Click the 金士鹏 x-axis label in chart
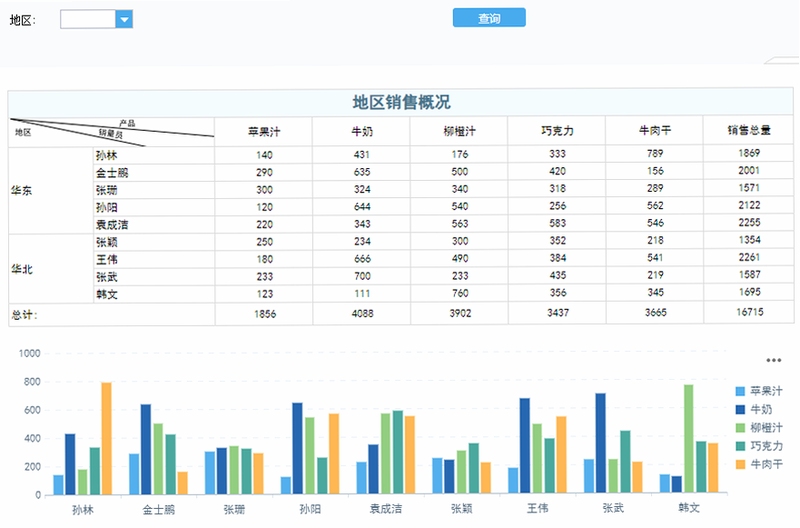800x528 pixels. 158,509
